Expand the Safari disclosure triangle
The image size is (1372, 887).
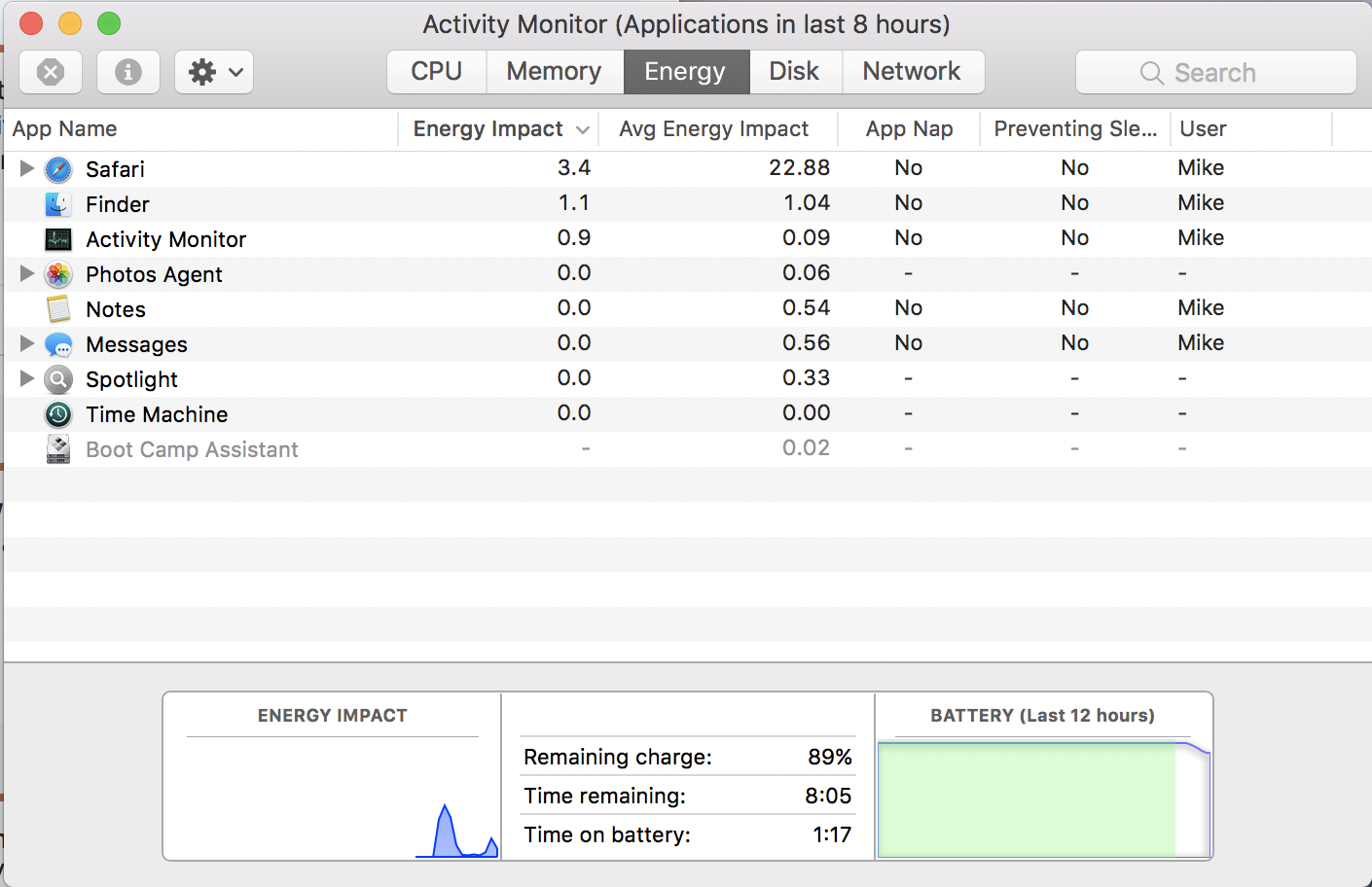(x=27, y=168)
